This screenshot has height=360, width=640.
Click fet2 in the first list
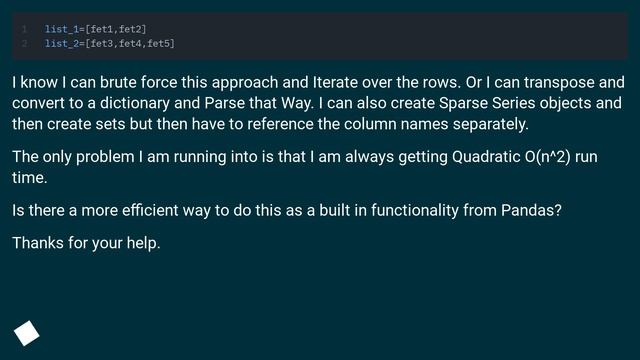click(x=130, y=29)
